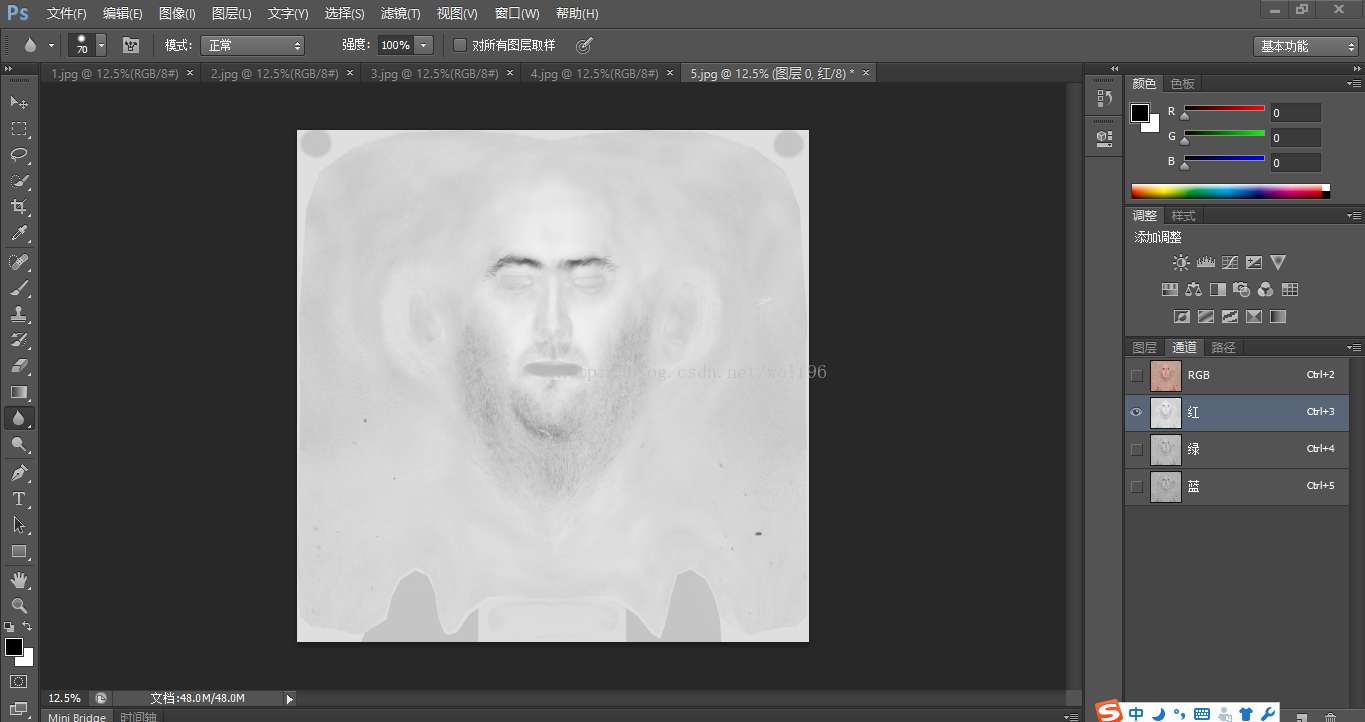Add Exposure adjustment
1365x722 pixels.
(x=1254, y=263)
